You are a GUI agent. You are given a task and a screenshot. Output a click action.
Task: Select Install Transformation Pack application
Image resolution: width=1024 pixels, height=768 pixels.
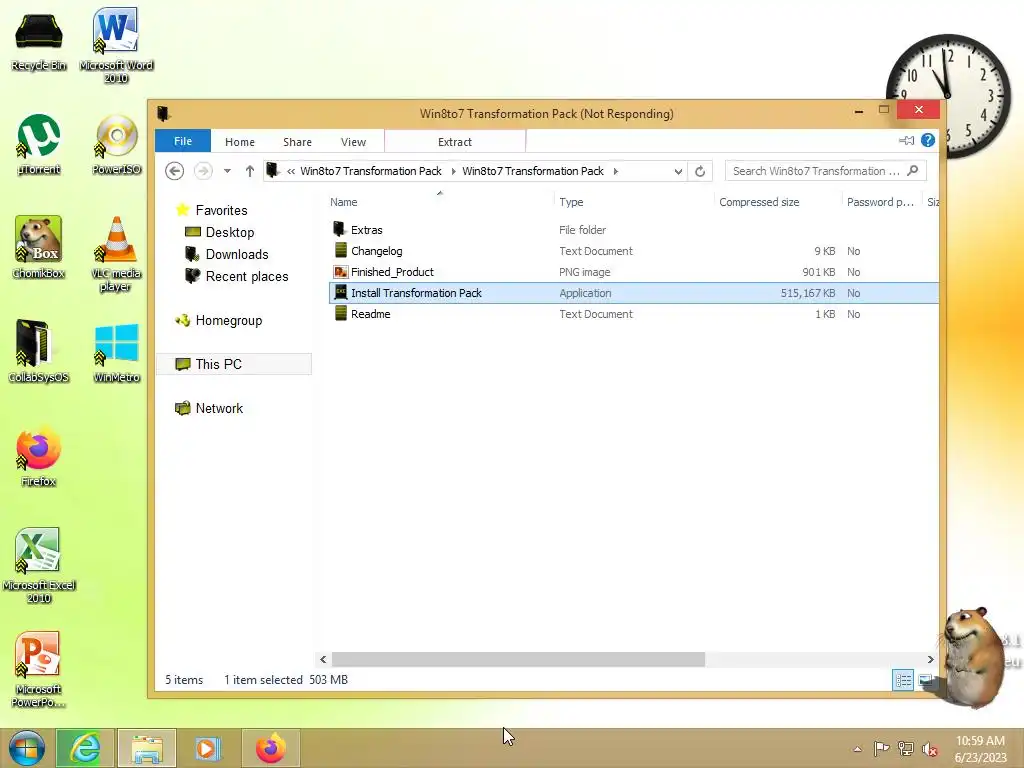coord(633,293)
